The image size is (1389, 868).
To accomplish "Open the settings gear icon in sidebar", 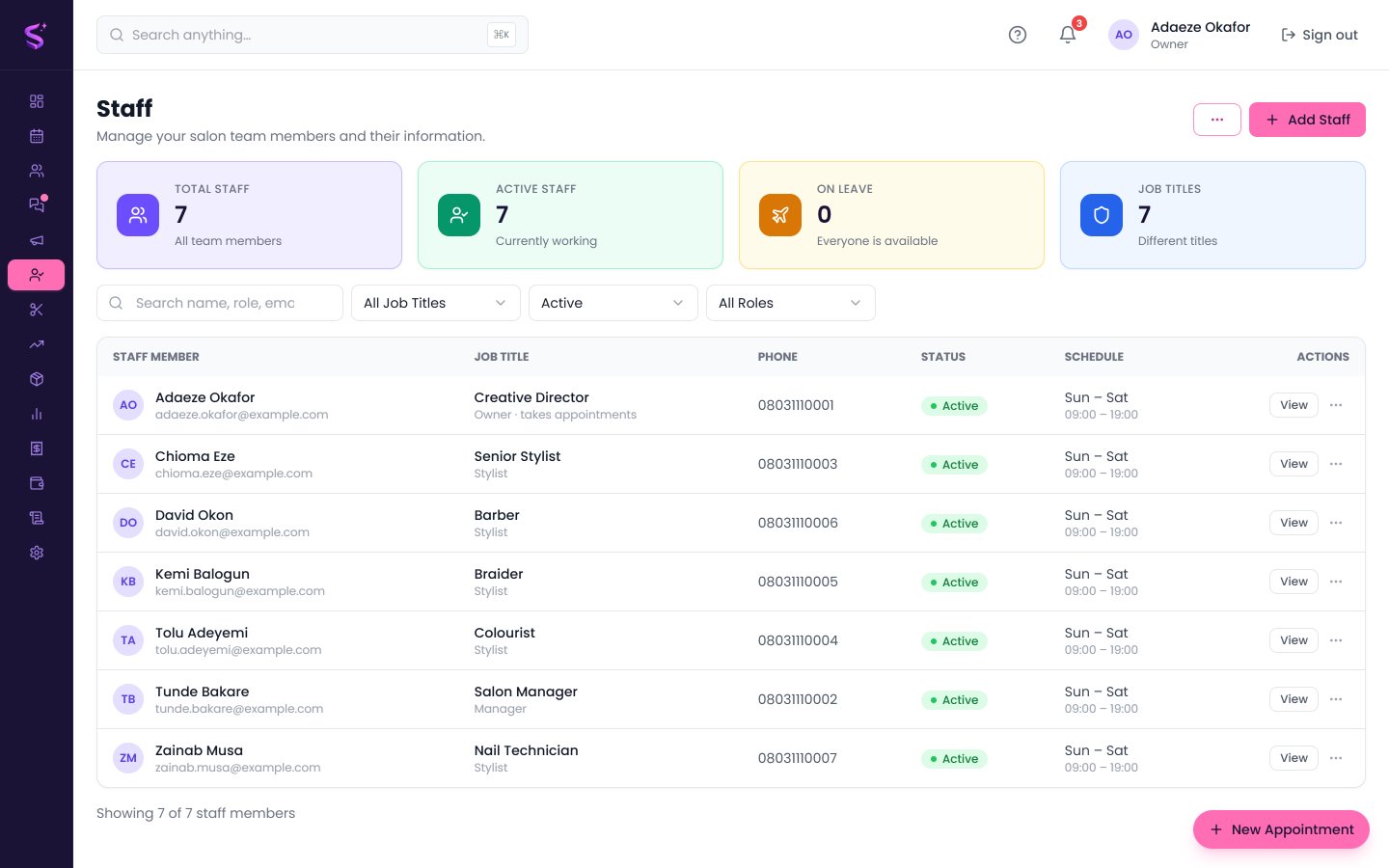I will pyautogui.click(x=37, y=553).
